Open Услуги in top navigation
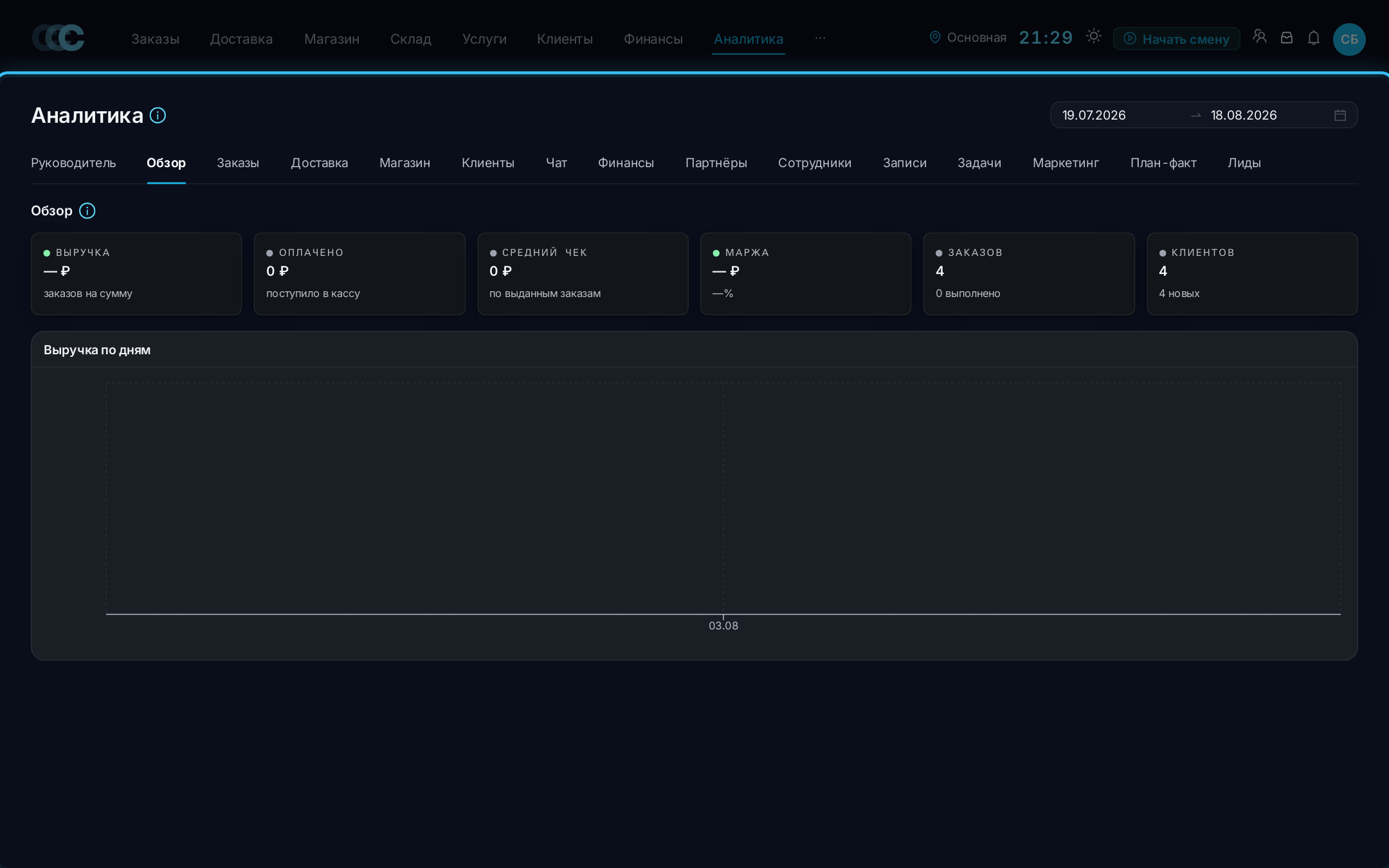1389x868 pixels. [484, 39]
